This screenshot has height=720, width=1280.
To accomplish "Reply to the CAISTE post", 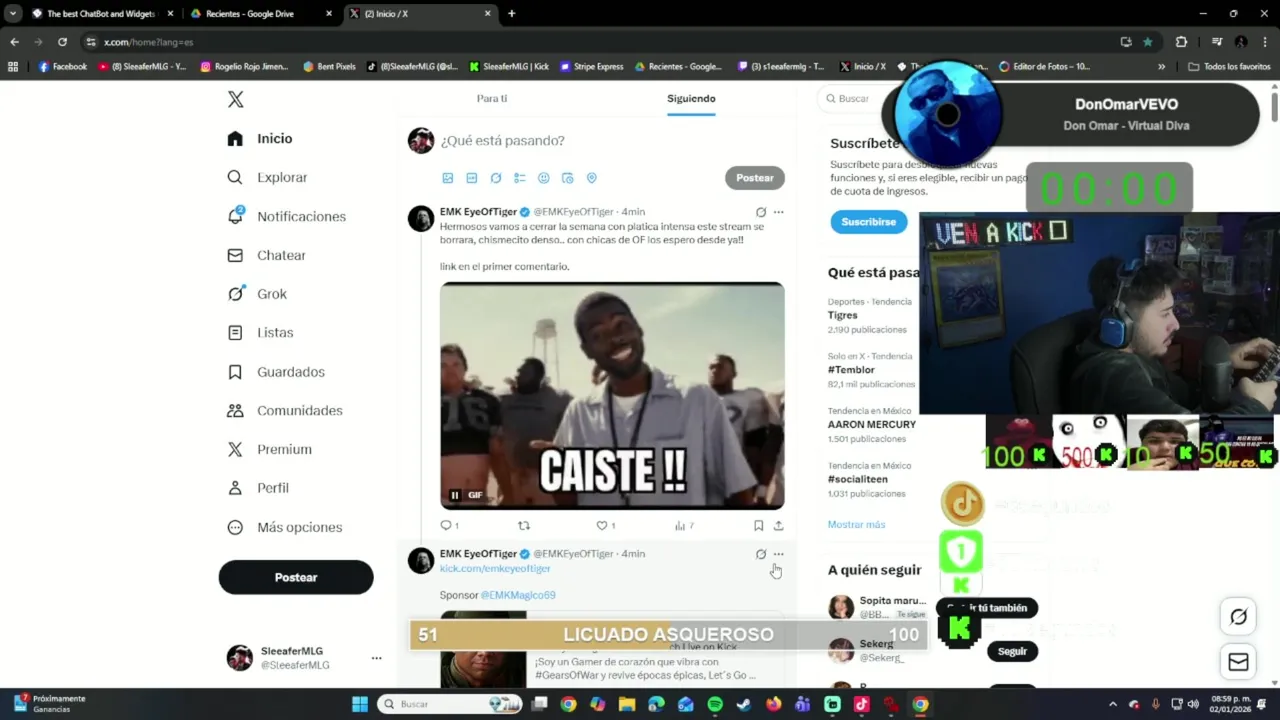I will coord(449,525).
